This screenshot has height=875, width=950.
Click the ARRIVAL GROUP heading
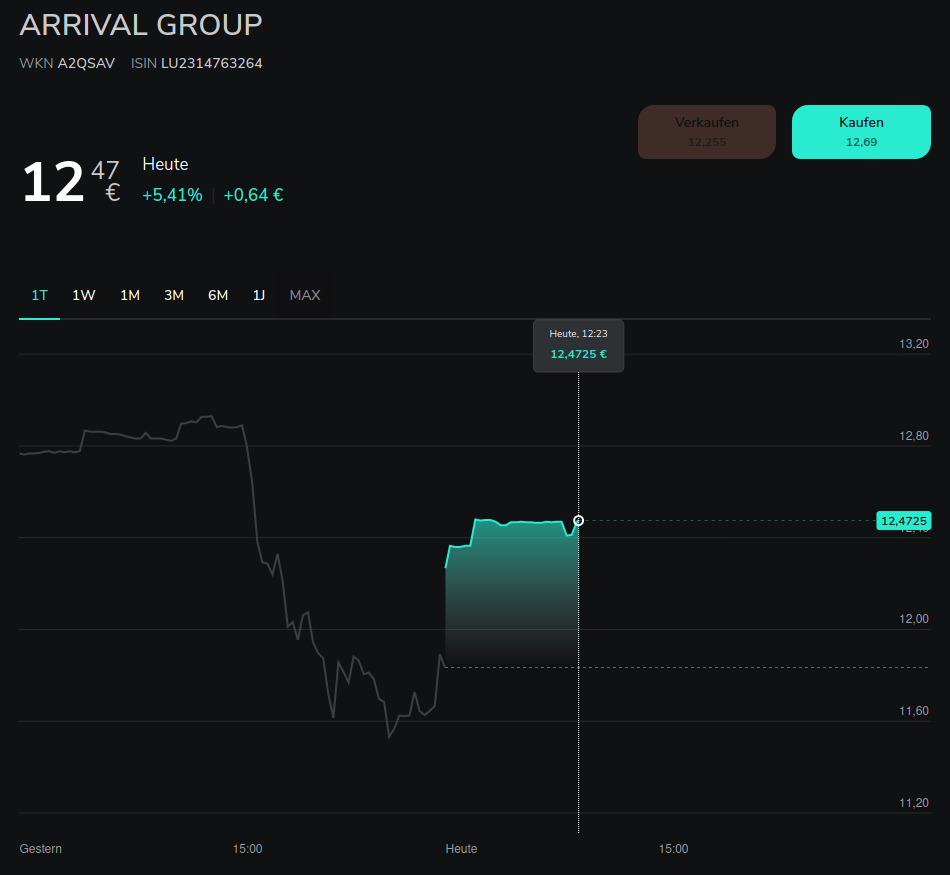click(141, 25)
